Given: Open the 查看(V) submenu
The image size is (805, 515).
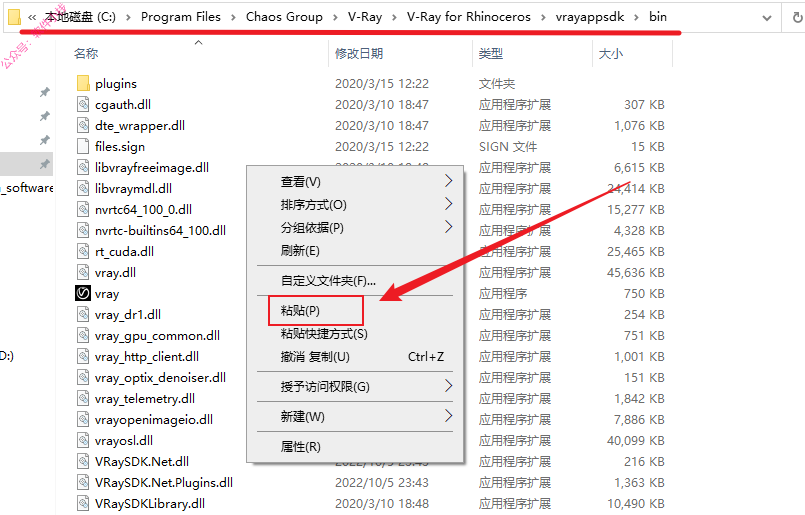Looking at the screenshot, I should [355, 181].
